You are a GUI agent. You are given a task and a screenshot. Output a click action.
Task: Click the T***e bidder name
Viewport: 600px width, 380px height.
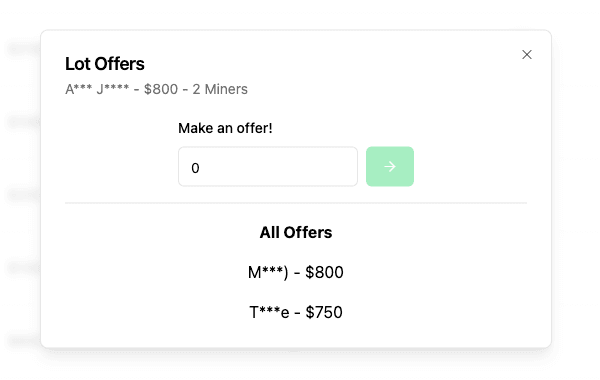pyautogui.click(x=269, y=312)
